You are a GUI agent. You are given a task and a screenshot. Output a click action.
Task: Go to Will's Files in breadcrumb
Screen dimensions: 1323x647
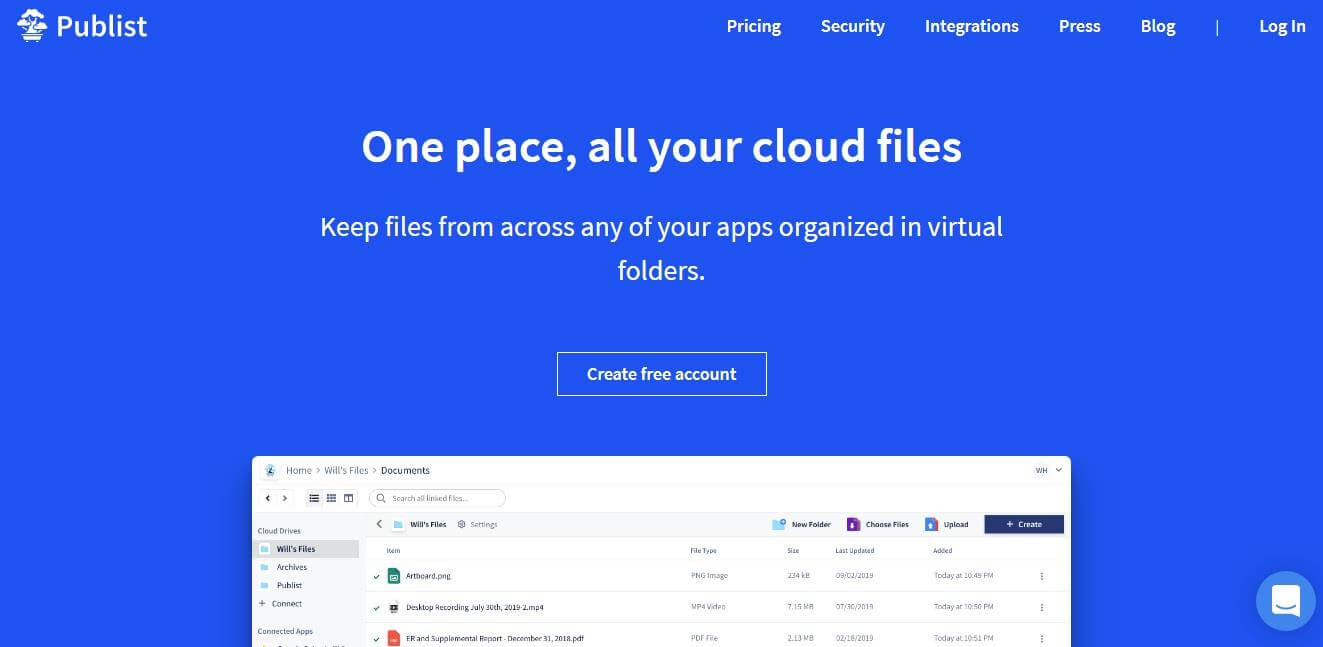[x=346, y=470]
